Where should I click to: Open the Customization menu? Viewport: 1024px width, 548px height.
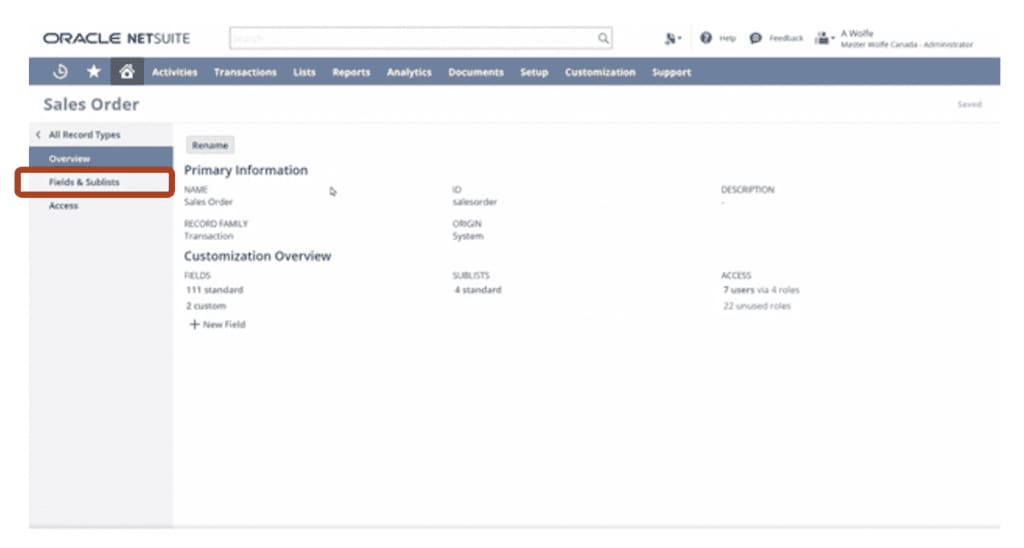coord(600,73)
